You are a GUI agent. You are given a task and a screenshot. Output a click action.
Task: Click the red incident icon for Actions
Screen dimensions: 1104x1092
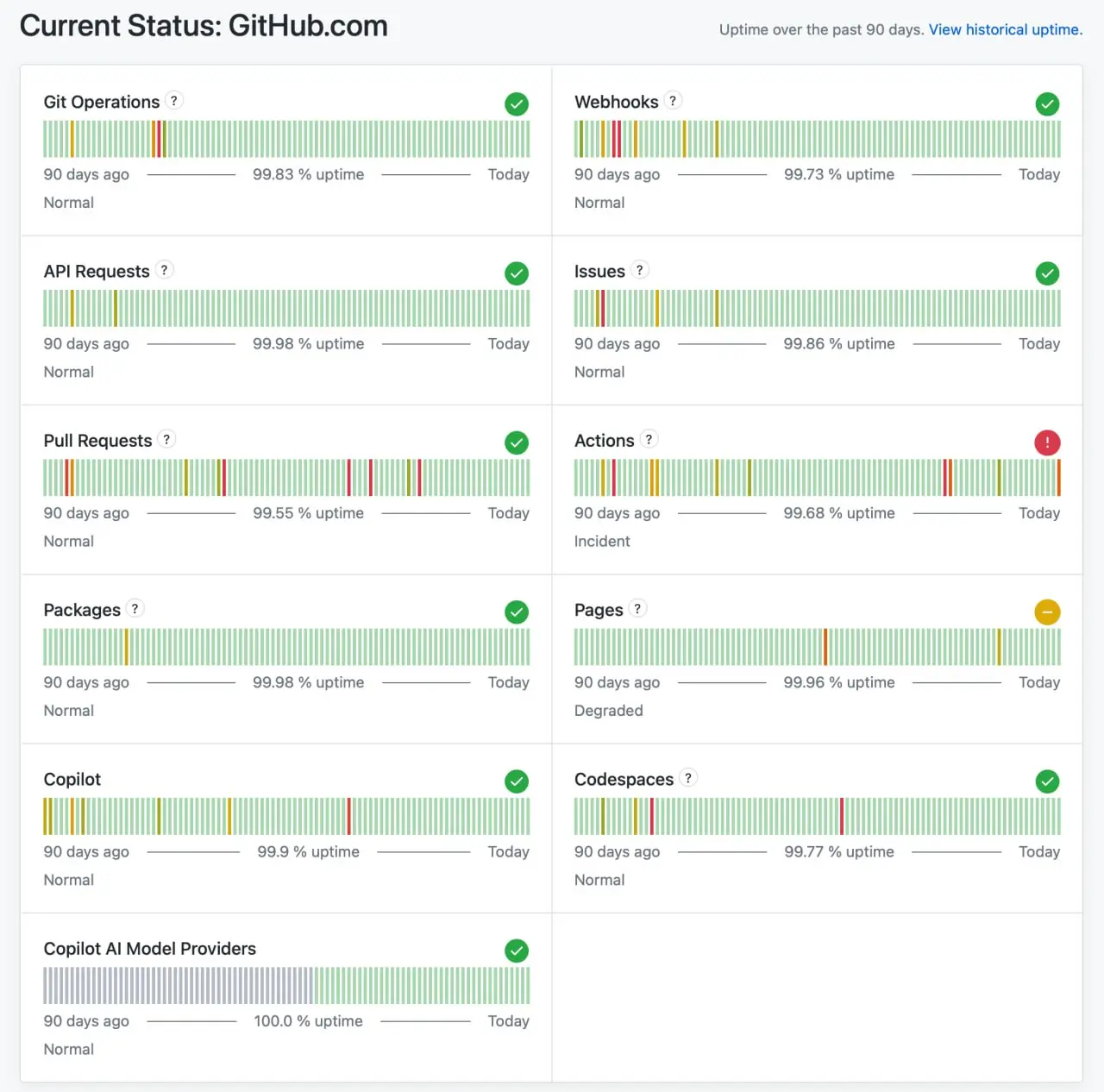(x=1047, y=442)
